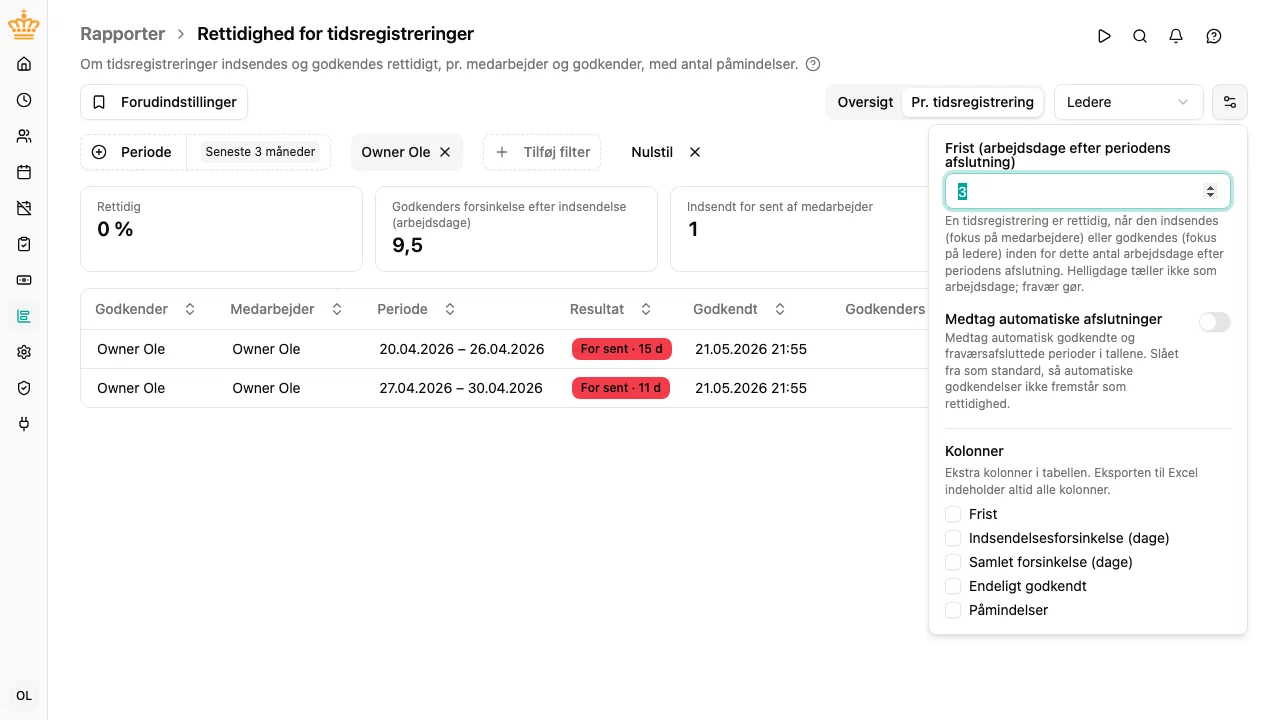Open the crossed-out calendar absence icon
This screenshot has width=1280, height=720.
click(x=24, y=208)
